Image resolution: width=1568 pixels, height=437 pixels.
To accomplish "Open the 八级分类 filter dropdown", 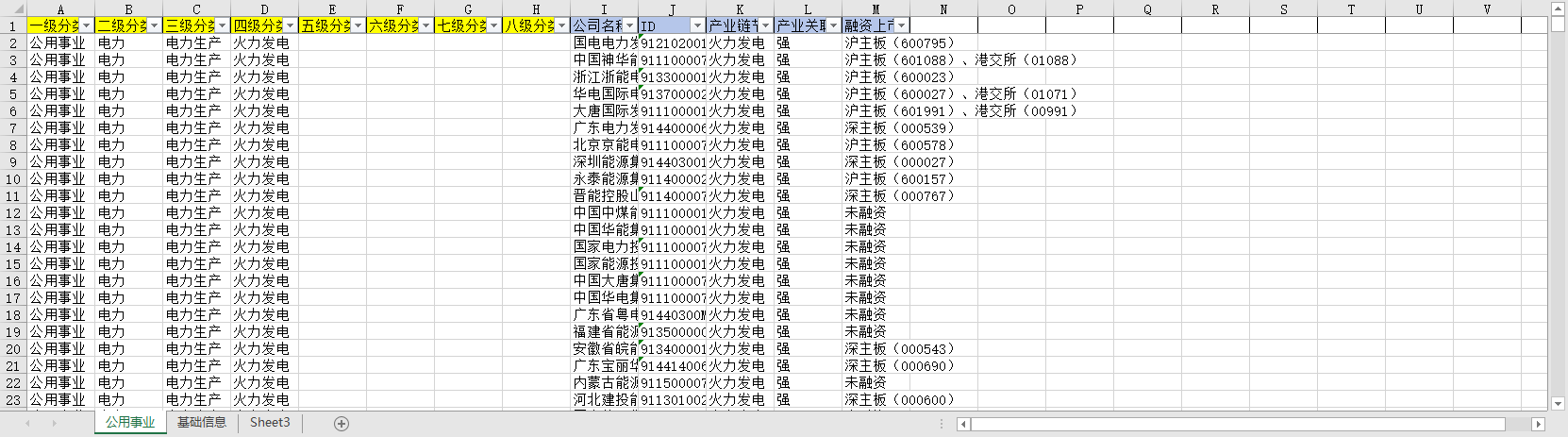I will coord(562,25).
